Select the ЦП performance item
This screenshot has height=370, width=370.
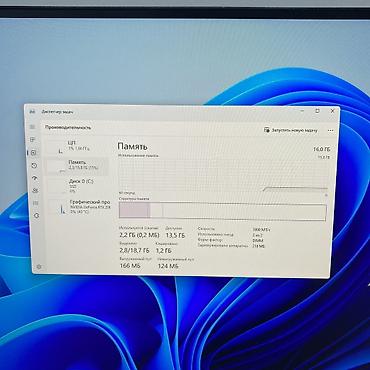click(x=77, y=146)
